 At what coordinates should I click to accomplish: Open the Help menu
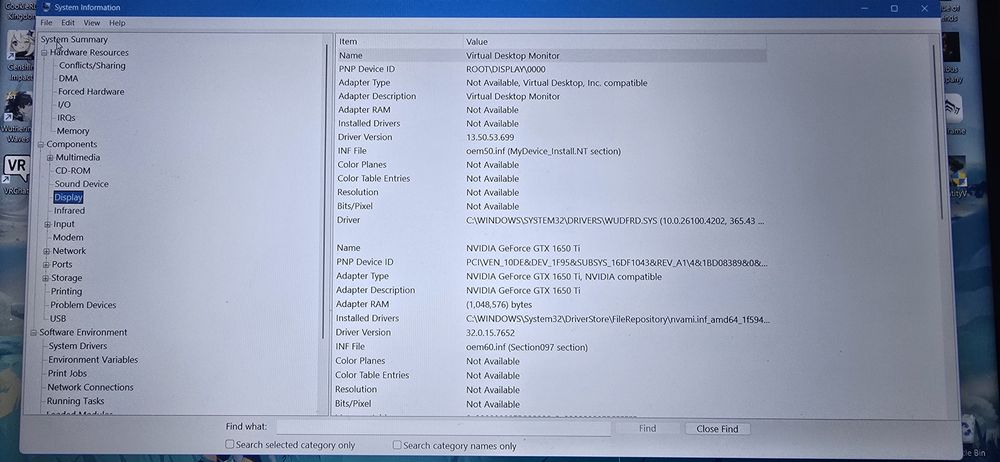click(x=117, y=23)
